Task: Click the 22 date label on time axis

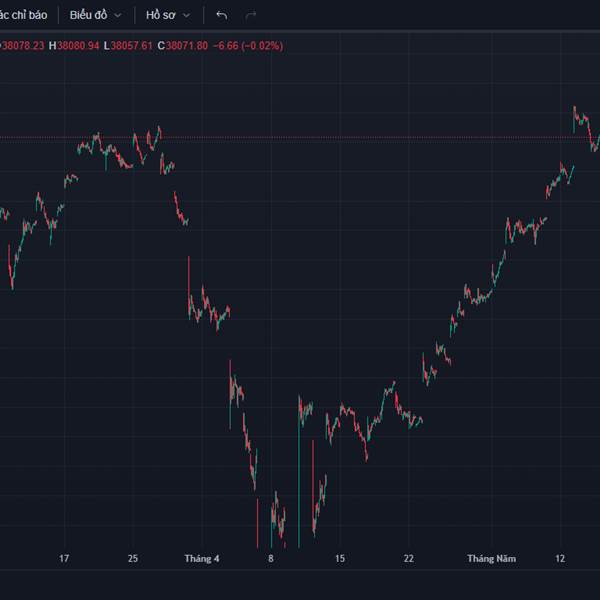Action: (x=409, y=558)
